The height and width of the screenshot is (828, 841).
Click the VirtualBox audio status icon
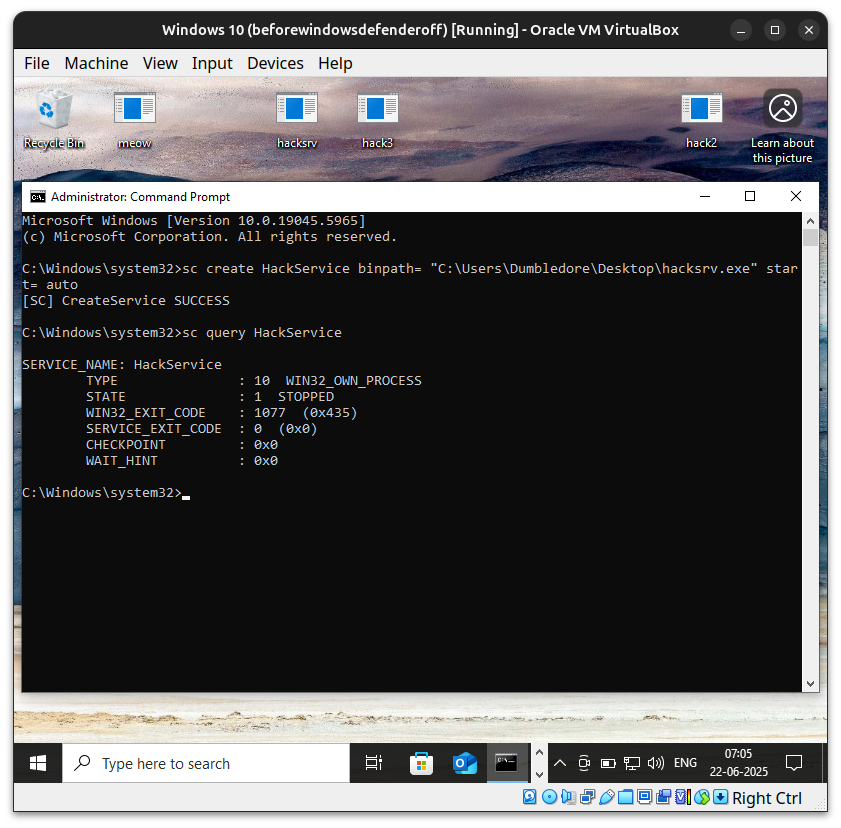(568, 797)
